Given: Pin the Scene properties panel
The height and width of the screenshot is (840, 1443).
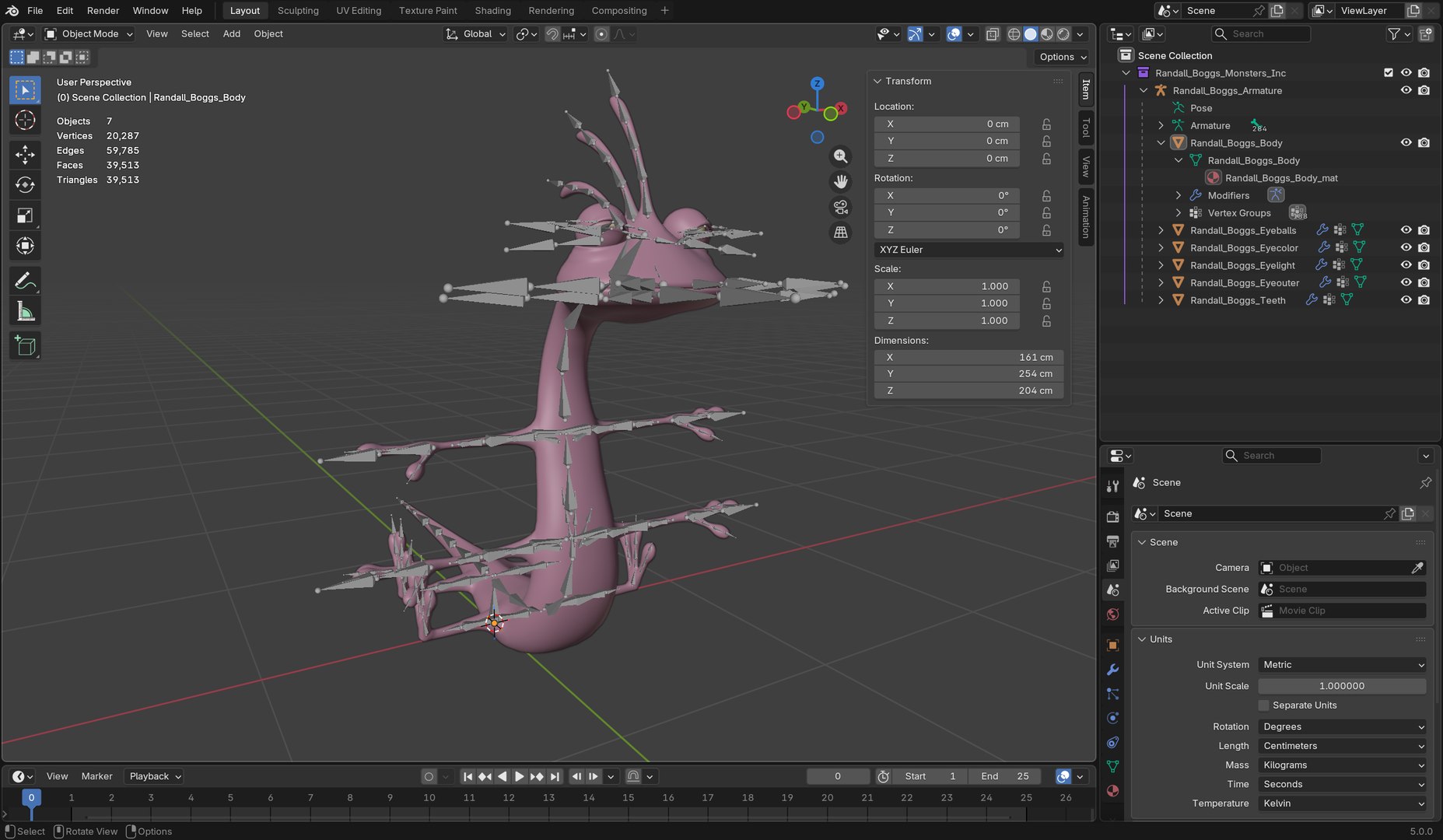Looking at the screenshot, I should [1425, 483].
